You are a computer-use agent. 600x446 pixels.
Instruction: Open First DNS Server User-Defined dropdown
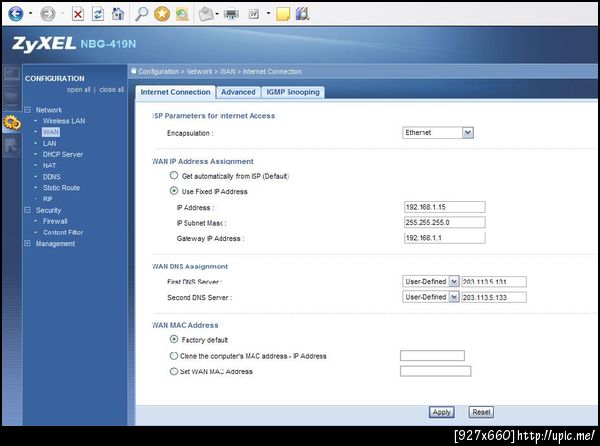pos(430,282)
